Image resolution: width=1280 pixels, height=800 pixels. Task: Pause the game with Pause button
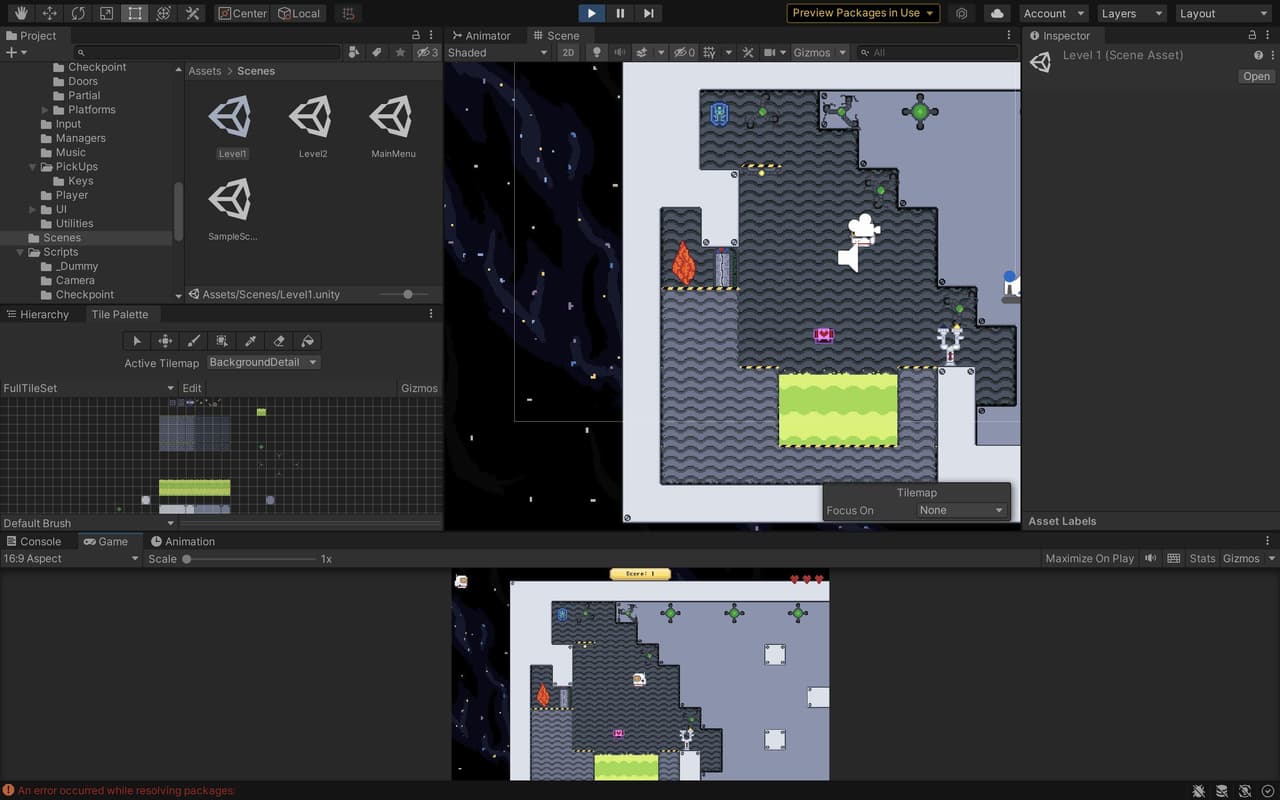(620, 13)
